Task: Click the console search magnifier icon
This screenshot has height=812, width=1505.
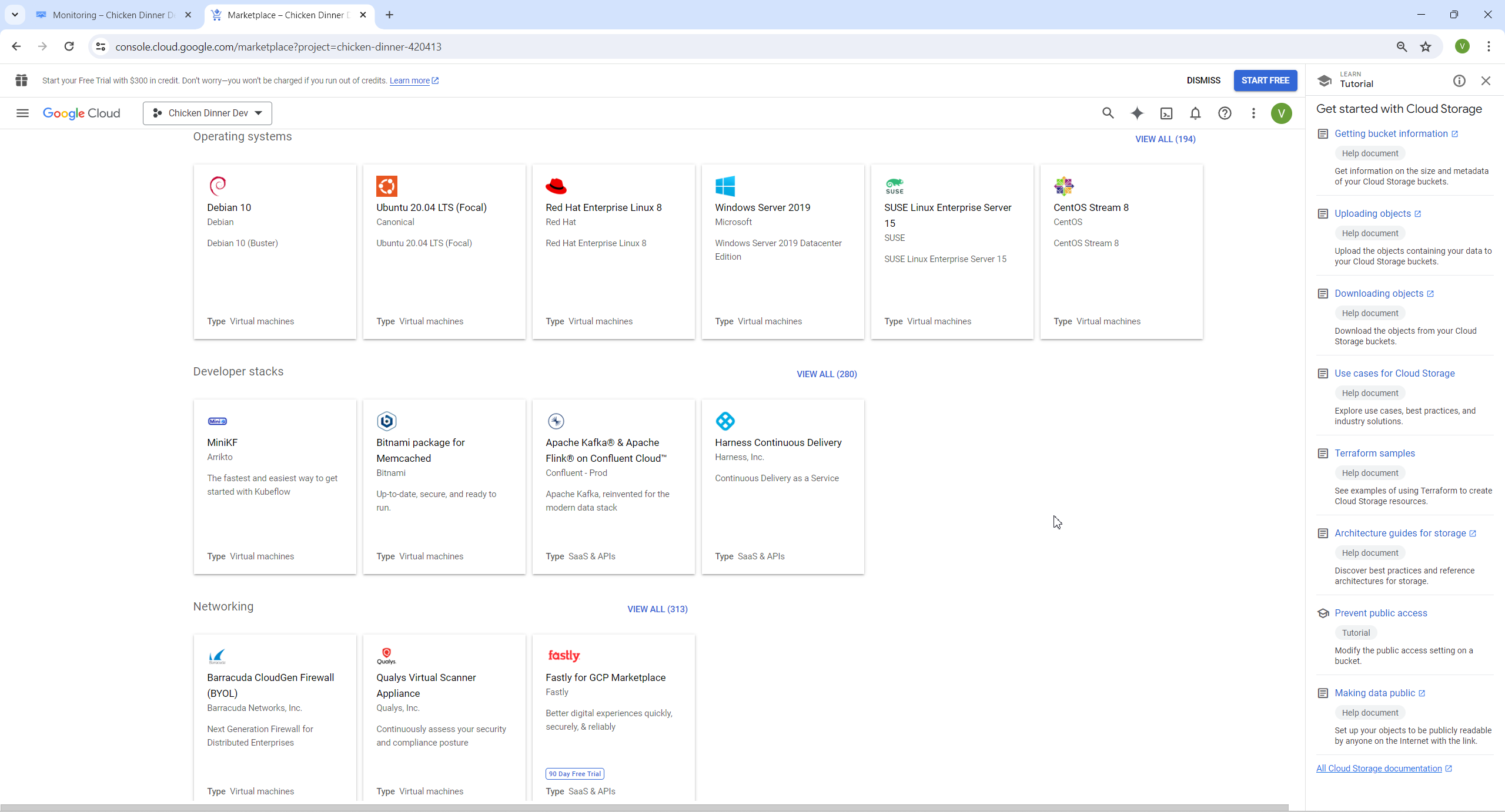Action: point(1108,113)
